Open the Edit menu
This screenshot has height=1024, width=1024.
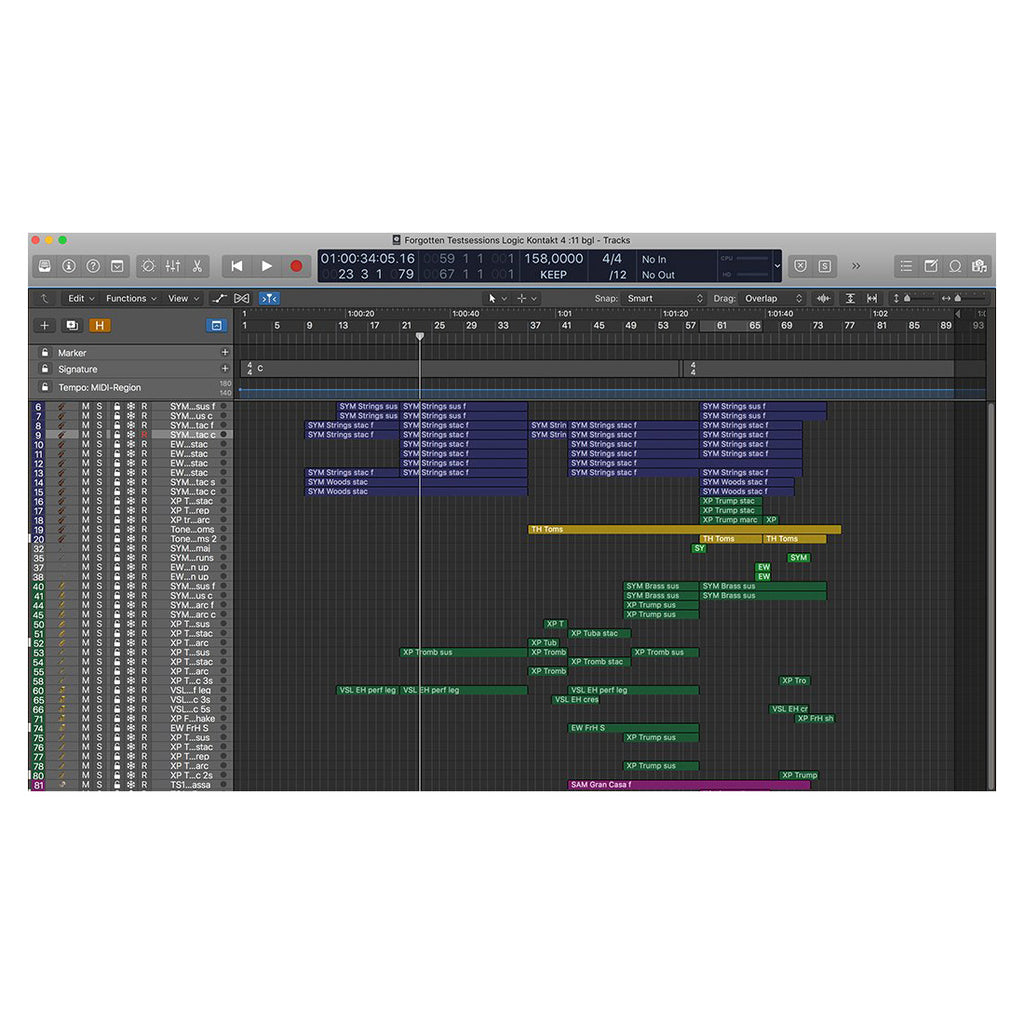tap(81, 298)
